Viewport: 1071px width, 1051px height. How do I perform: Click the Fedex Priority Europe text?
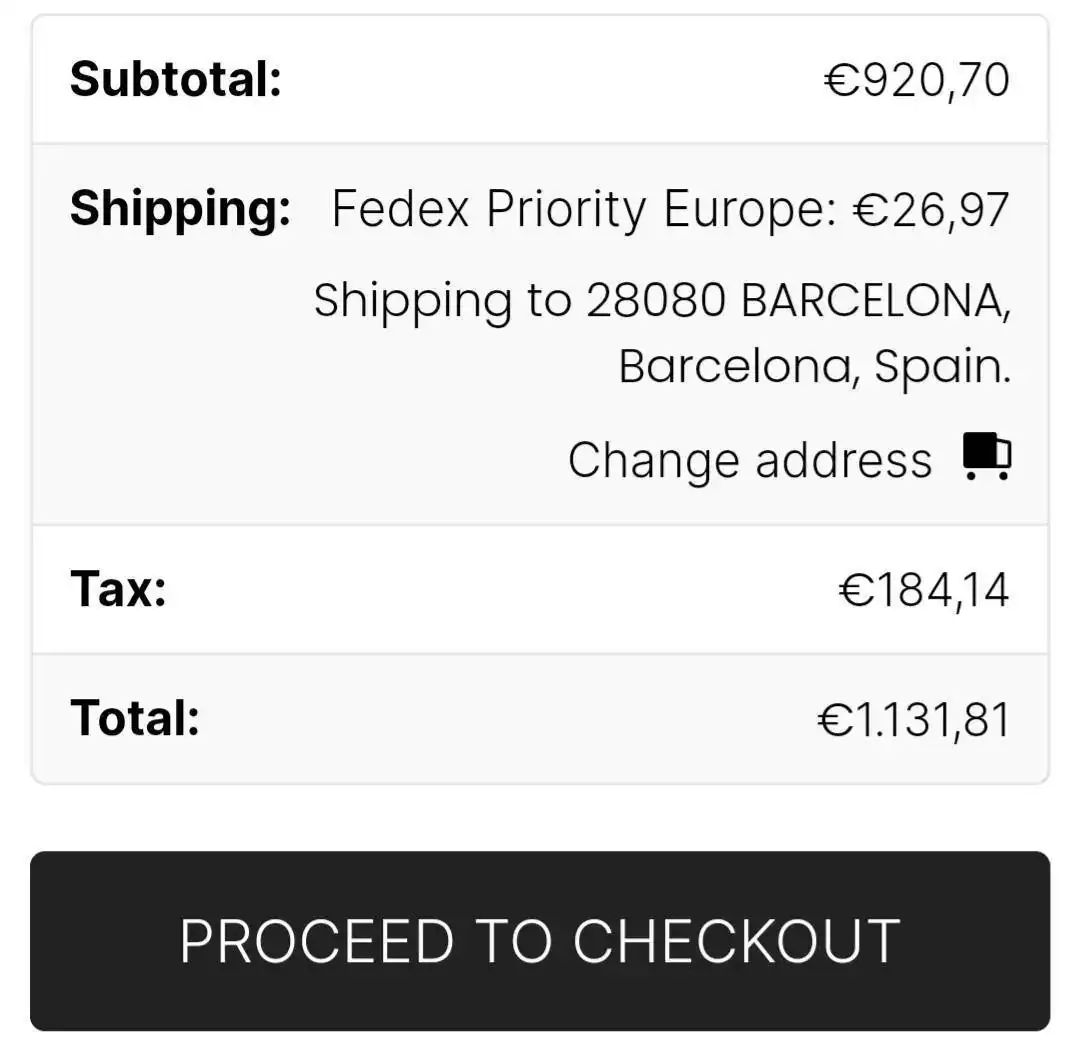pyautogui.click(x=583, y=210)
